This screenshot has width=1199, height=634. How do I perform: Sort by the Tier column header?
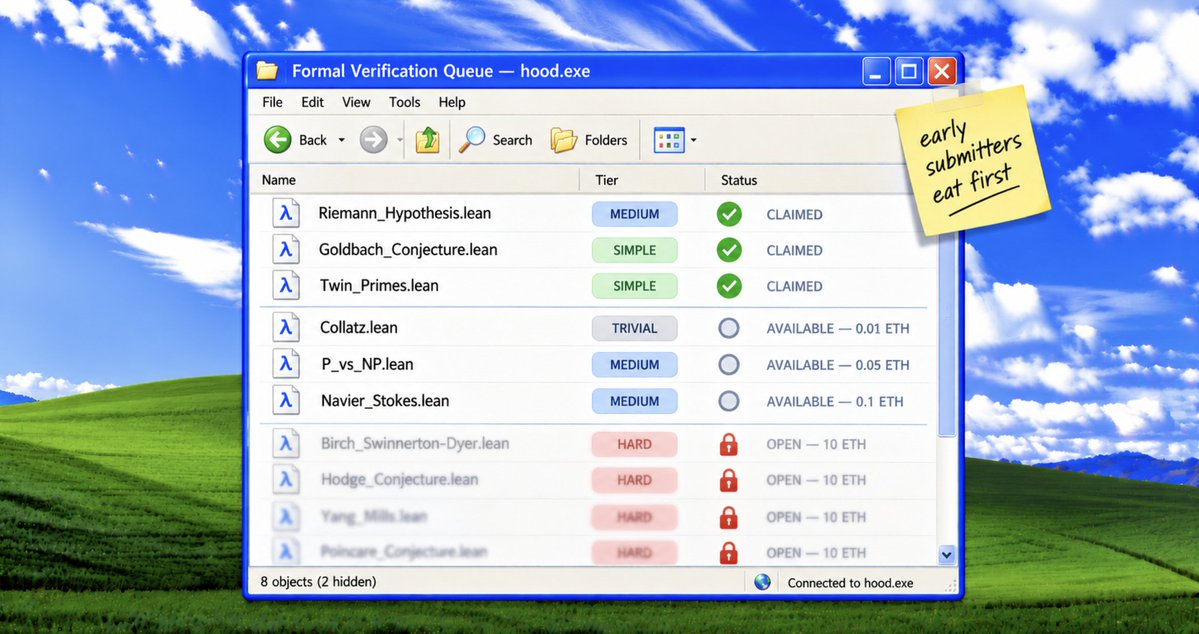642,180
